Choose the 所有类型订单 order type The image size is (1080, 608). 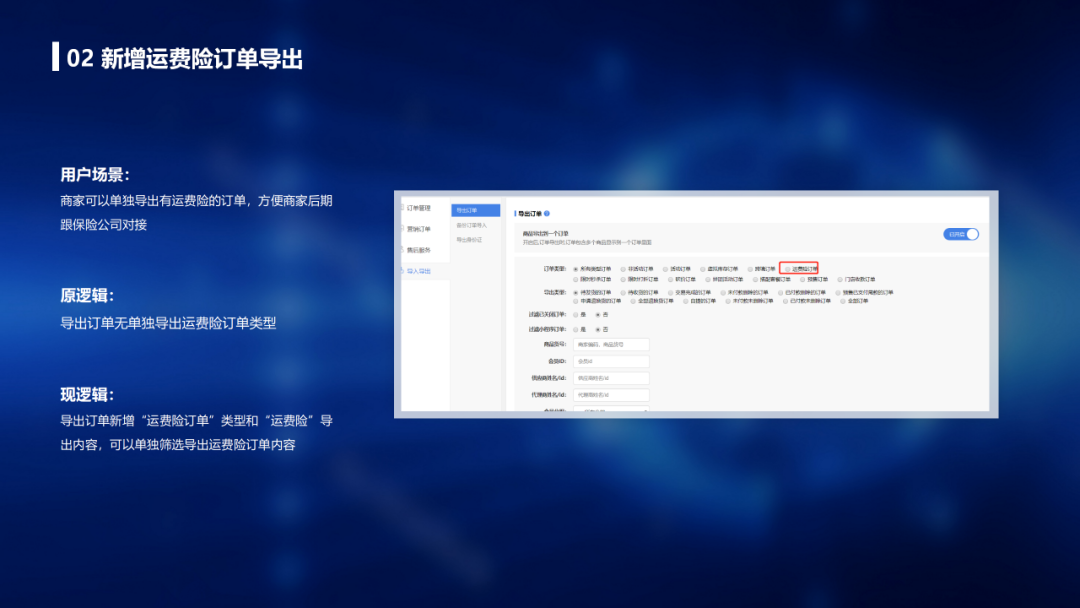click(x=576, y=268)
